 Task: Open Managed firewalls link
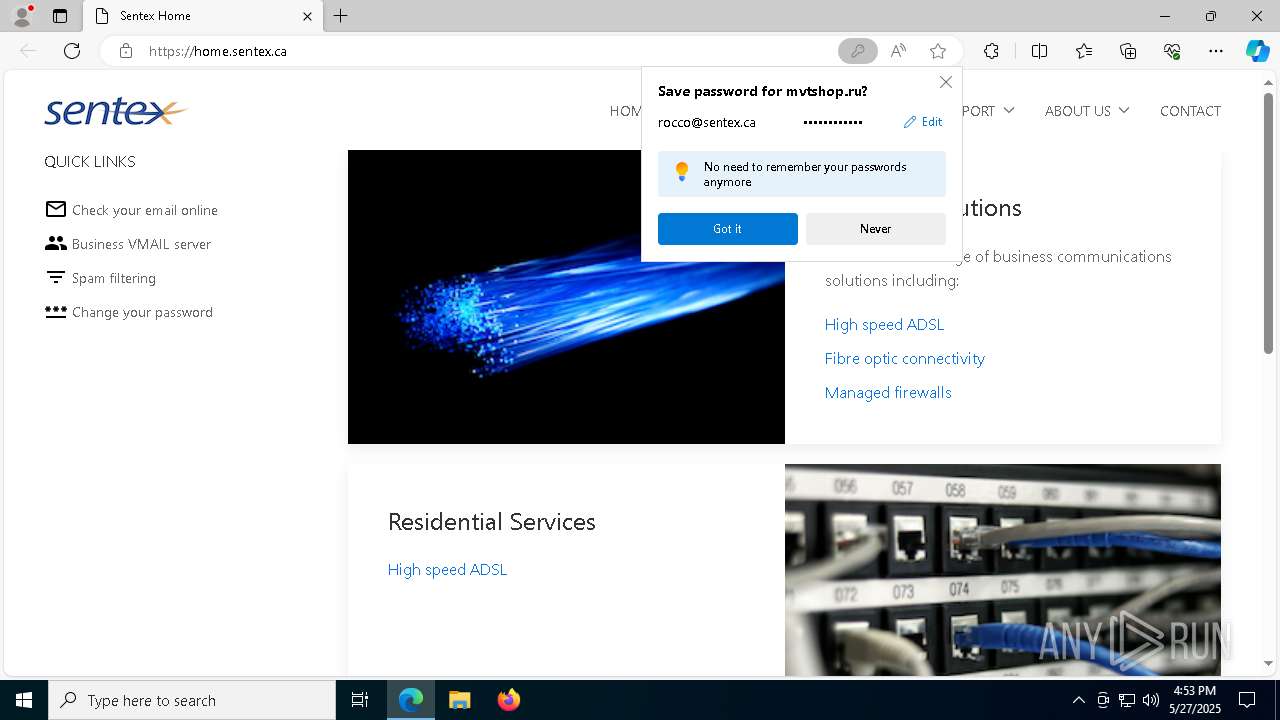888,392
